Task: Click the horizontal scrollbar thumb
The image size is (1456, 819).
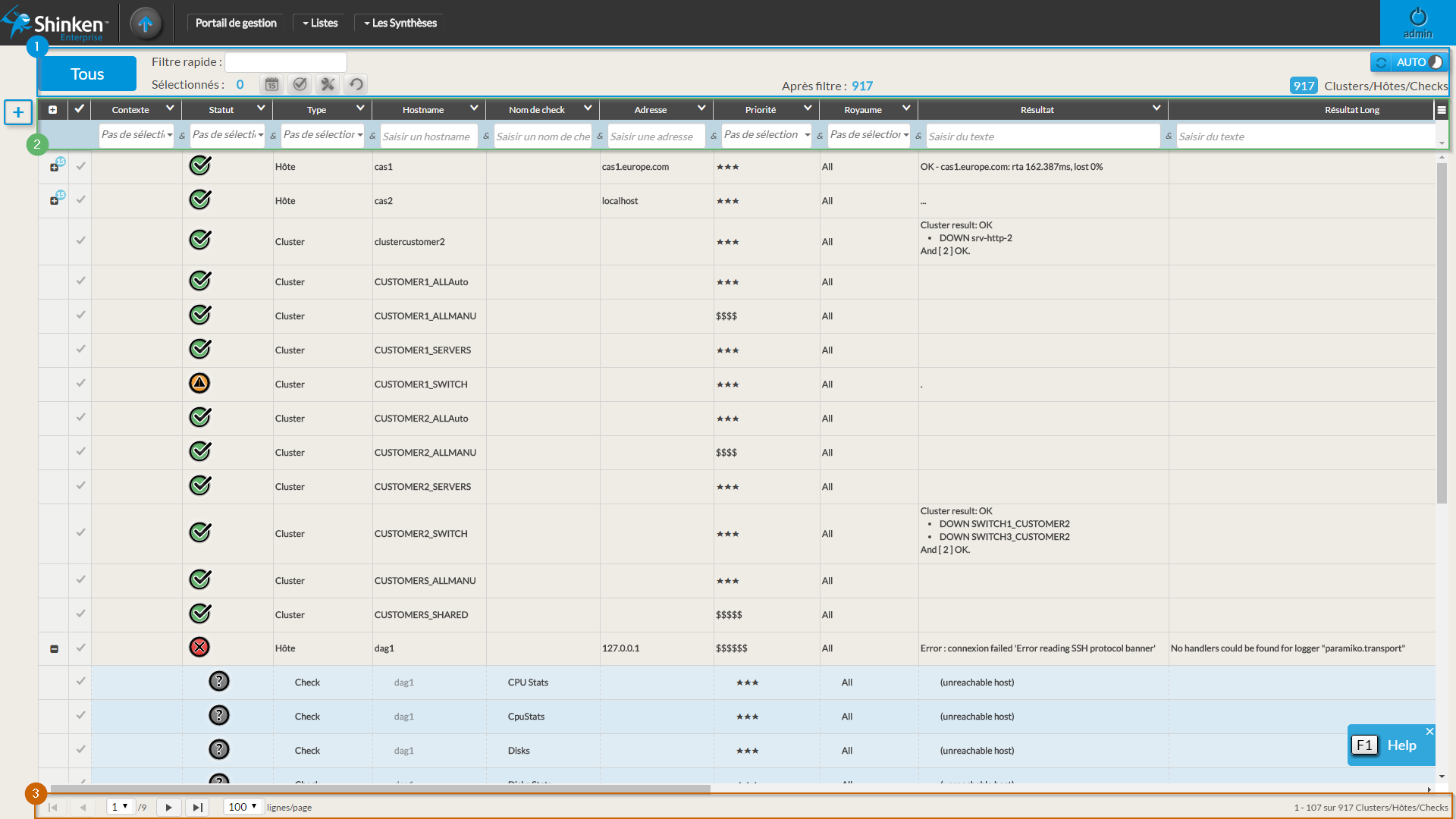Action: tap(379, 789)
